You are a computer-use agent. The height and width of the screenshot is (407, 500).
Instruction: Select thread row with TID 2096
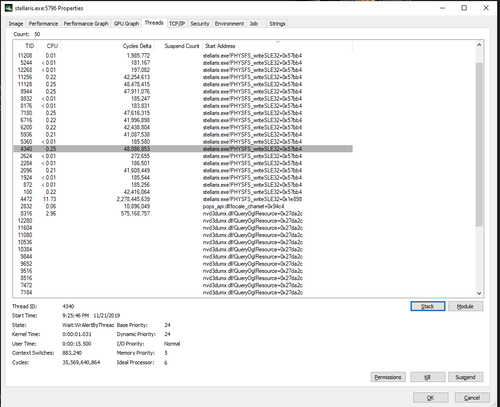[x=183, y=170]
